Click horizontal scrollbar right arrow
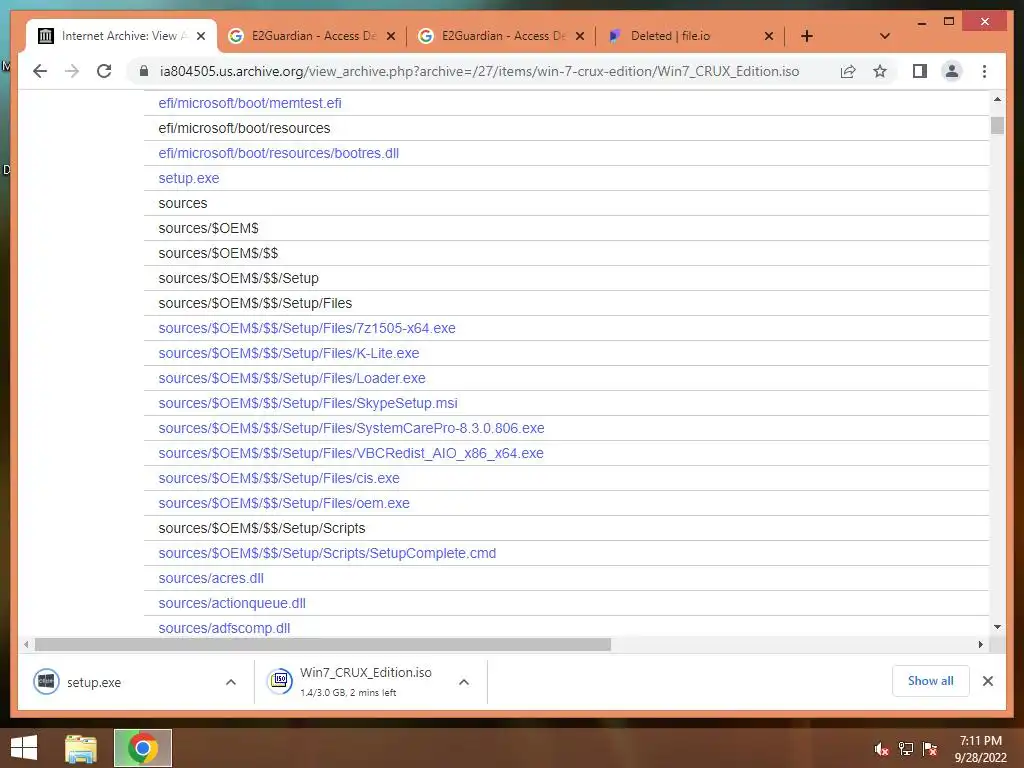 point(980,645)
